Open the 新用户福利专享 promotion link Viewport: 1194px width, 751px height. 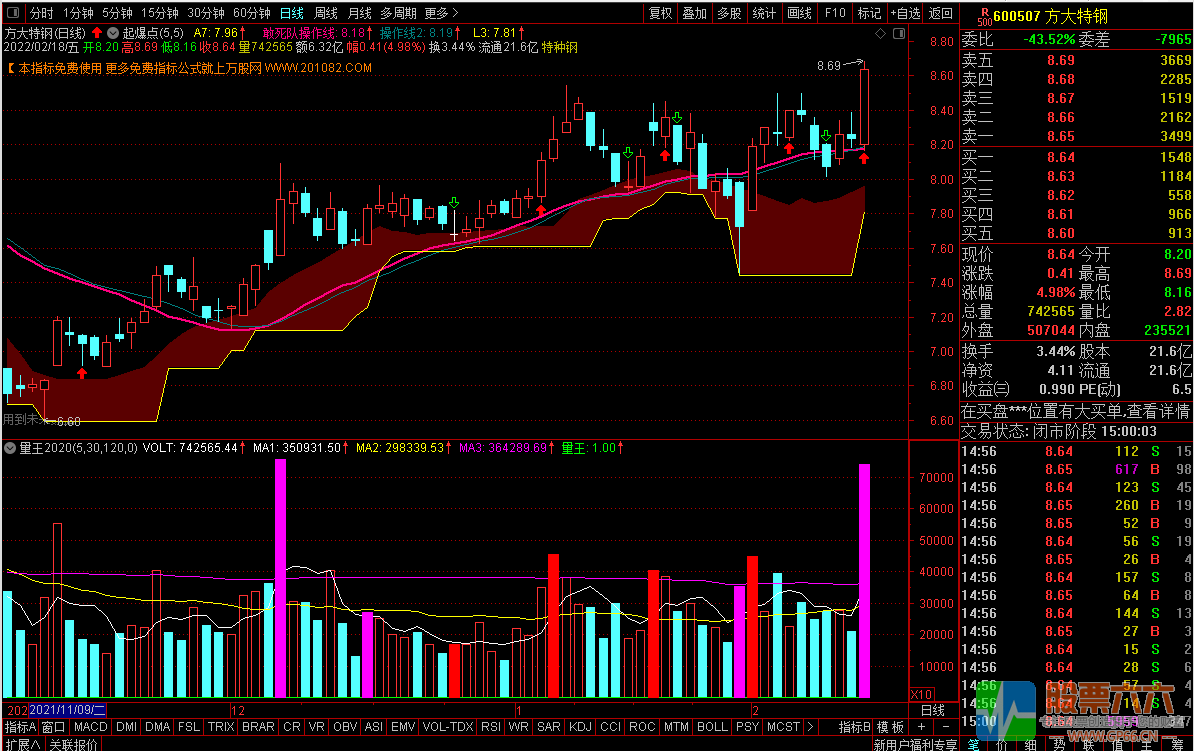click(915, 744)
